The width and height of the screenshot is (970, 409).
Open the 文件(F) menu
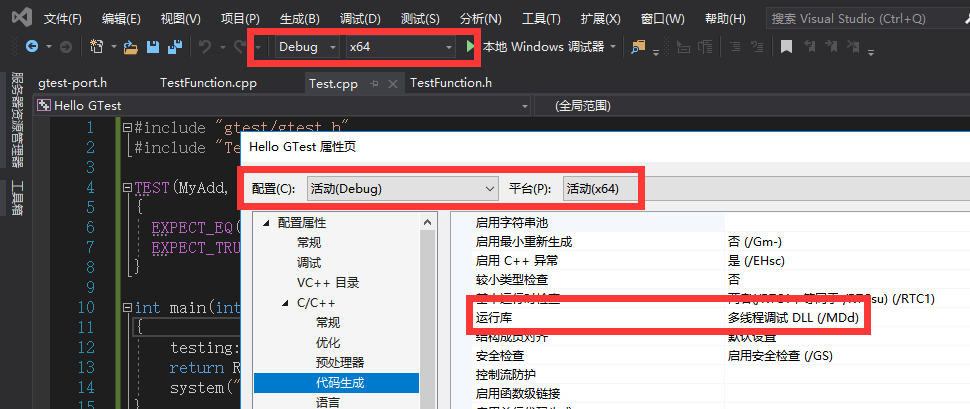(x=62, y=19)
